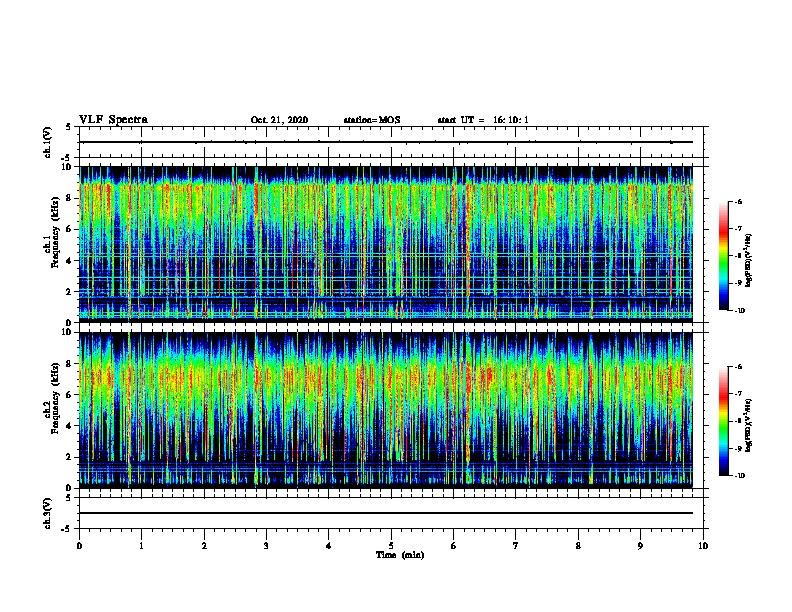
Task: Select the date text "Oct. 21, 2020"
Action: tap(279, 120)
